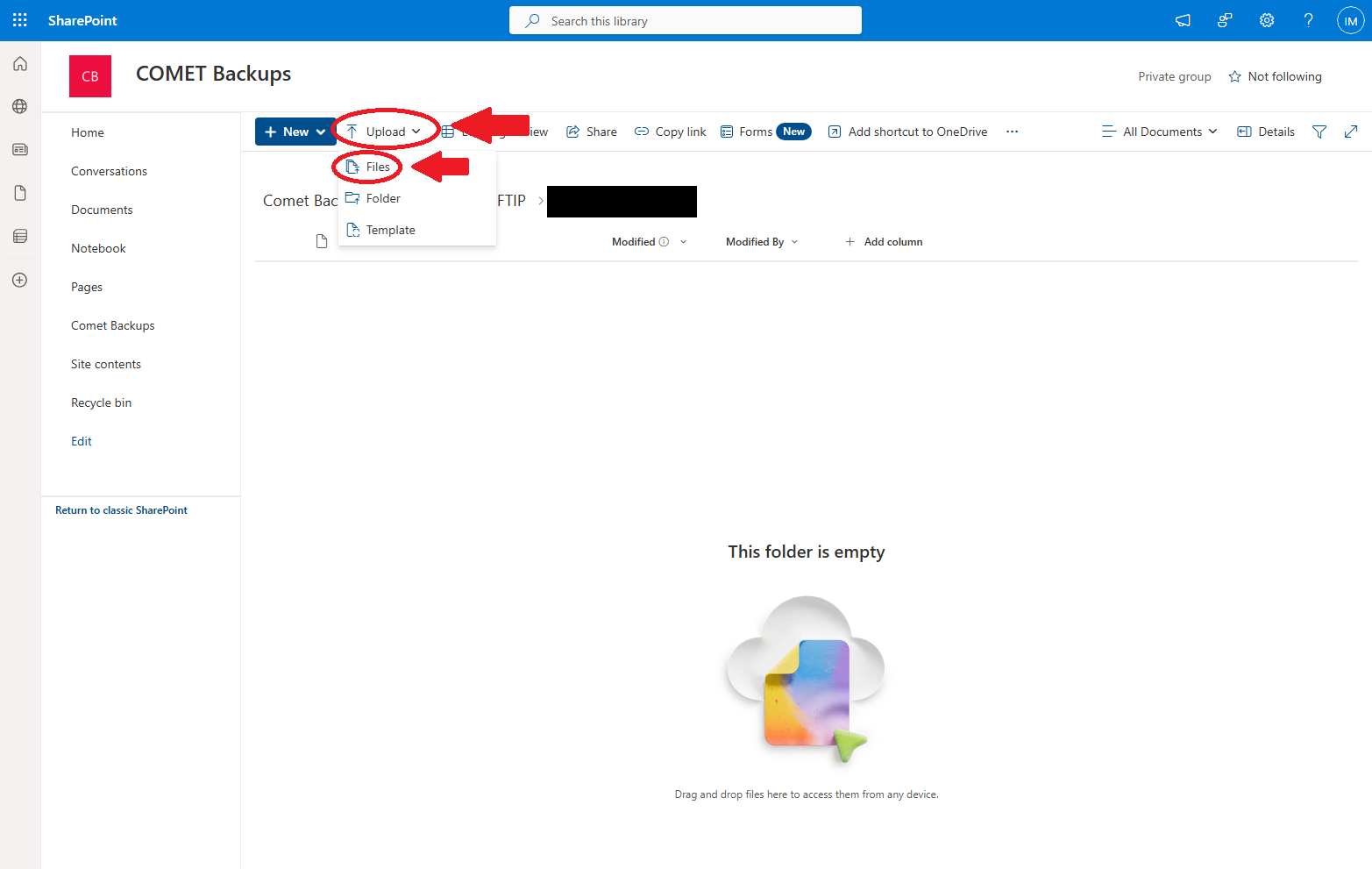Go to Home in site navigation

pos(88,132)
